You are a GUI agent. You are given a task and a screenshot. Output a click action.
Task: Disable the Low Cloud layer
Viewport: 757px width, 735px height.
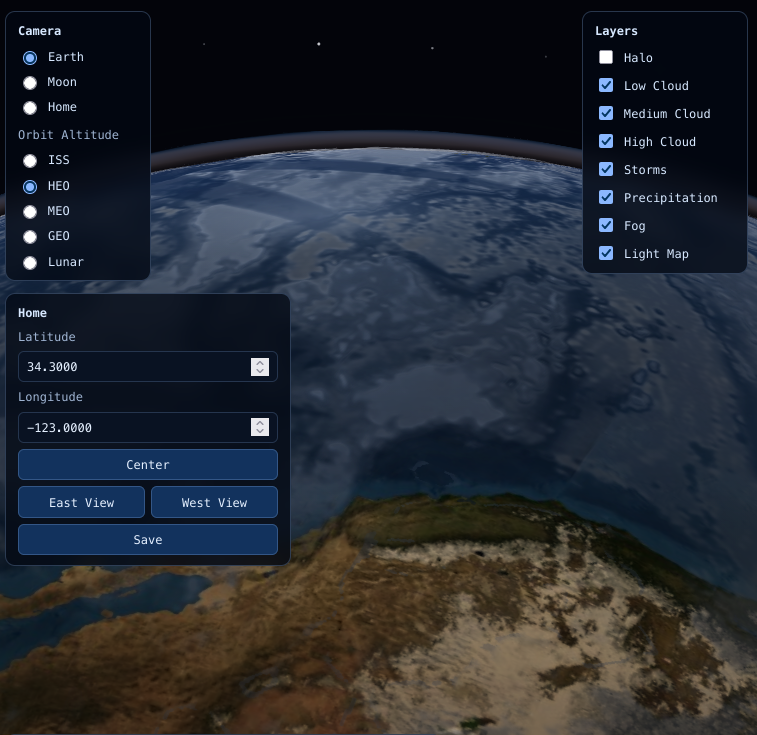[x=606, y=86]
